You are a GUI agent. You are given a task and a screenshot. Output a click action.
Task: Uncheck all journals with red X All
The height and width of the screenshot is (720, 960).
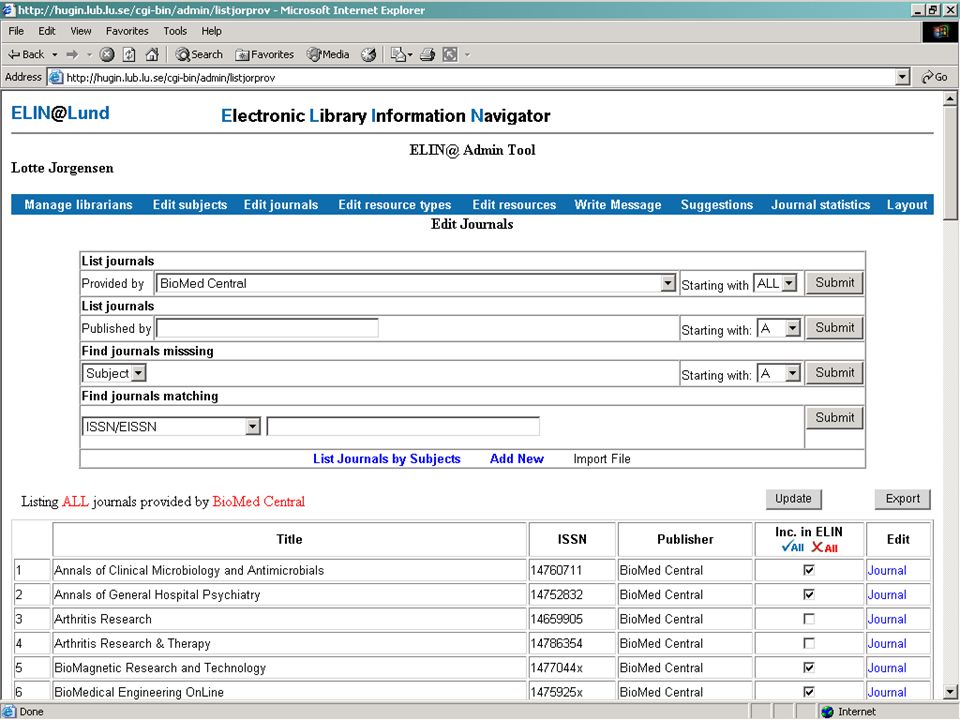point(825,547)
